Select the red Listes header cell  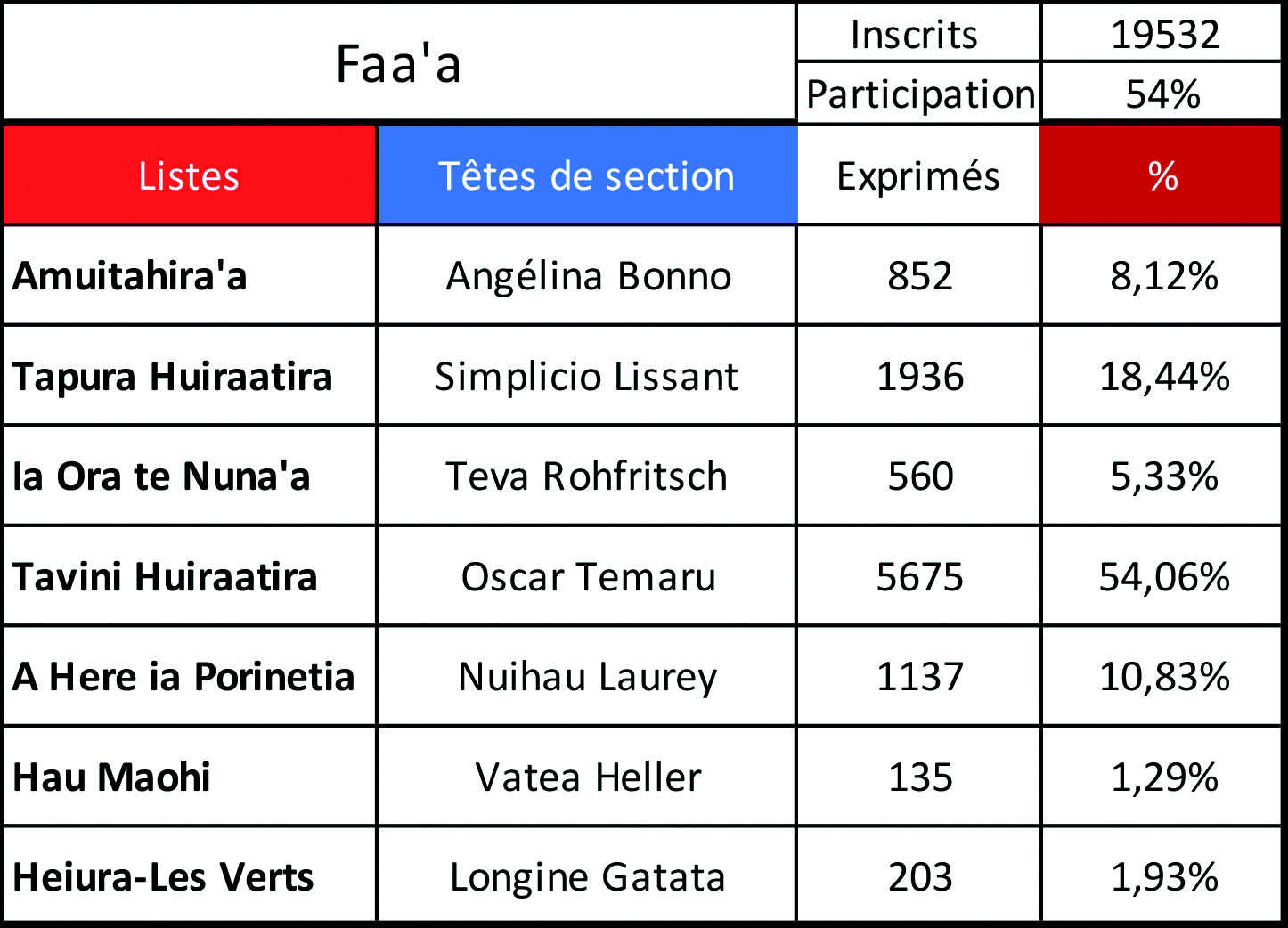coord(189,175)
